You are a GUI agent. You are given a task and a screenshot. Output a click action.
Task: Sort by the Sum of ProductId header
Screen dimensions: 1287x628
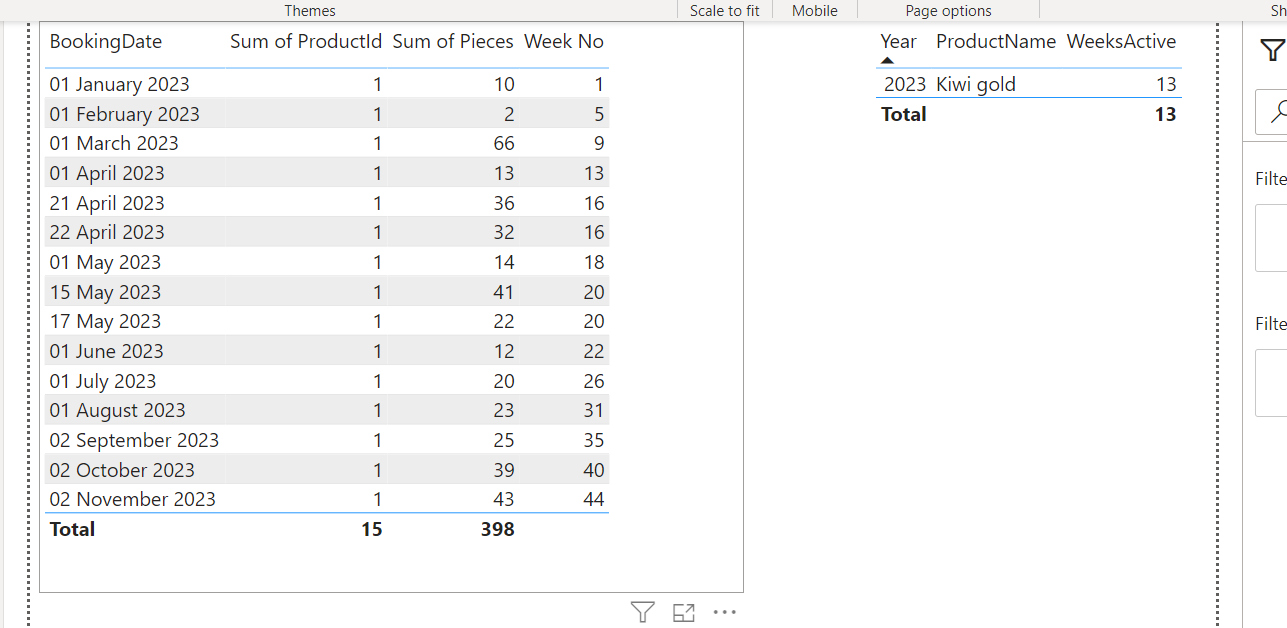tap(306, 42)
